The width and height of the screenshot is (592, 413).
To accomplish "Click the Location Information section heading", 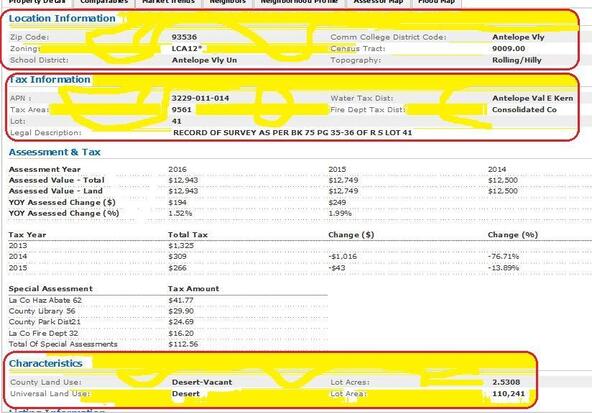I will 62,18.
